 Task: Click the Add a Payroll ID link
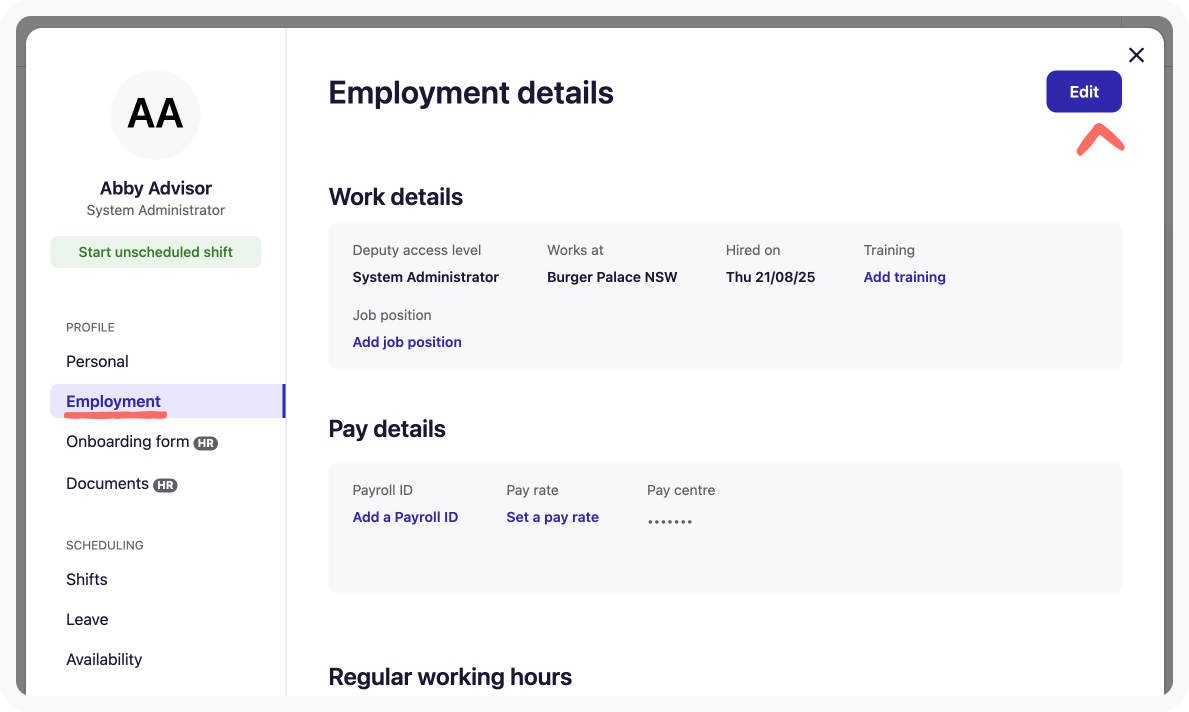(405, 517)
